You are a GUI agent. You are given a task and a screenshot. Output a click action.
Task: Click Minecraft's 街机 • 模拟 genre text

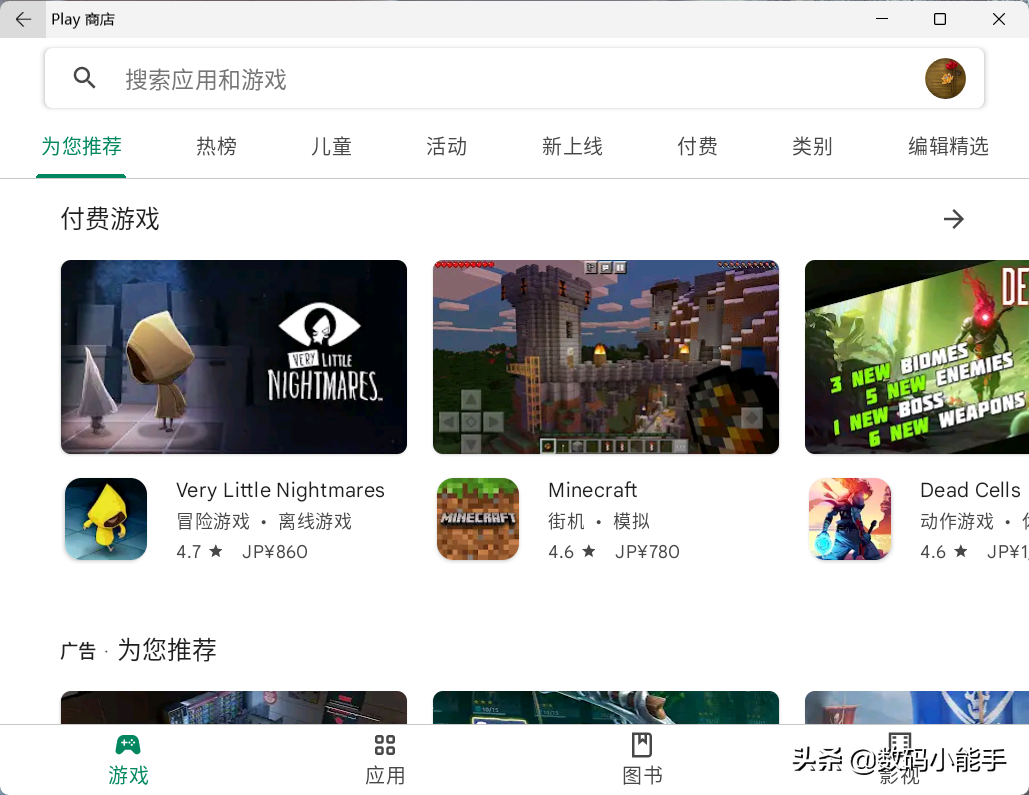tap(599, 521)
